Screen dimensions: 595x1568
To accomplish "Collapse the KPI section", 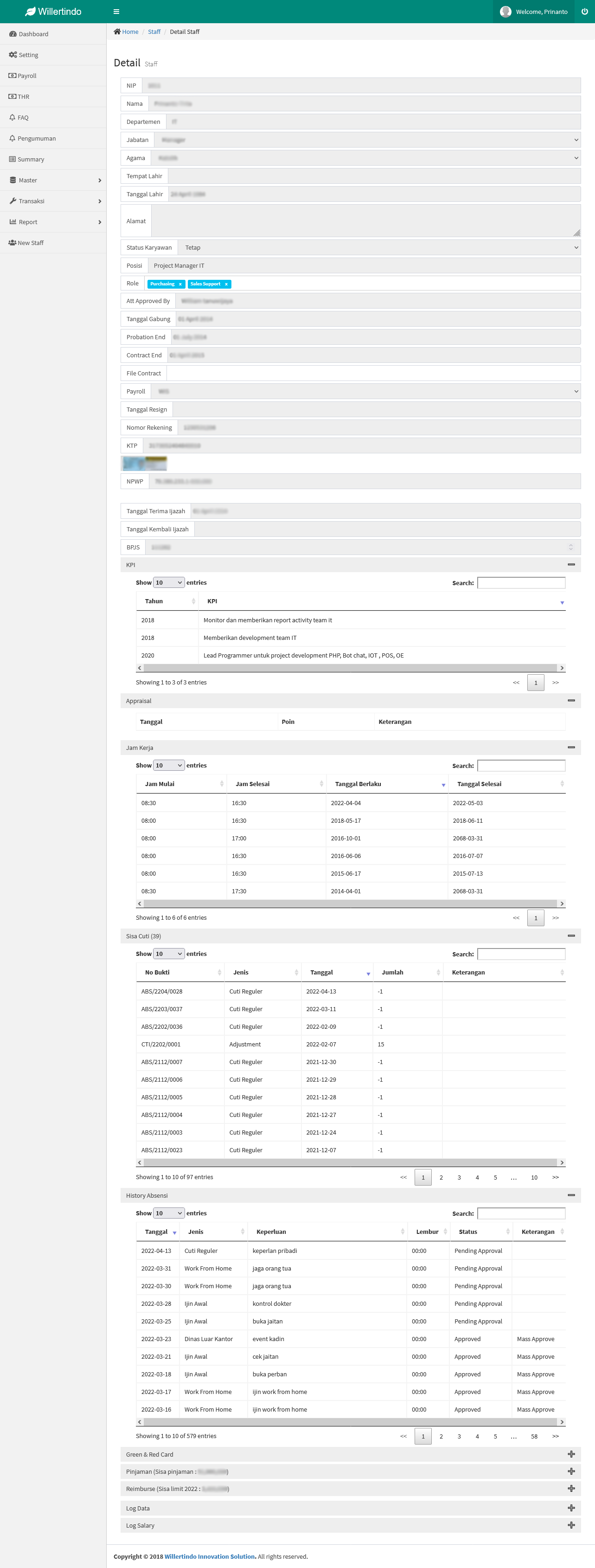I will (x=571, y=565).
